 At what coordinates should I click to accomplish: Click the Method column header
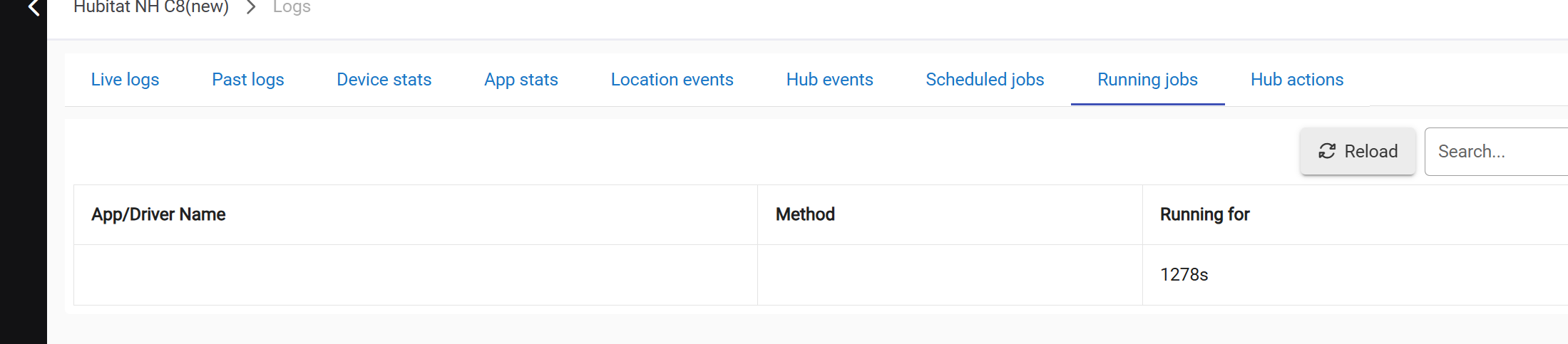(x=805, y=214)
